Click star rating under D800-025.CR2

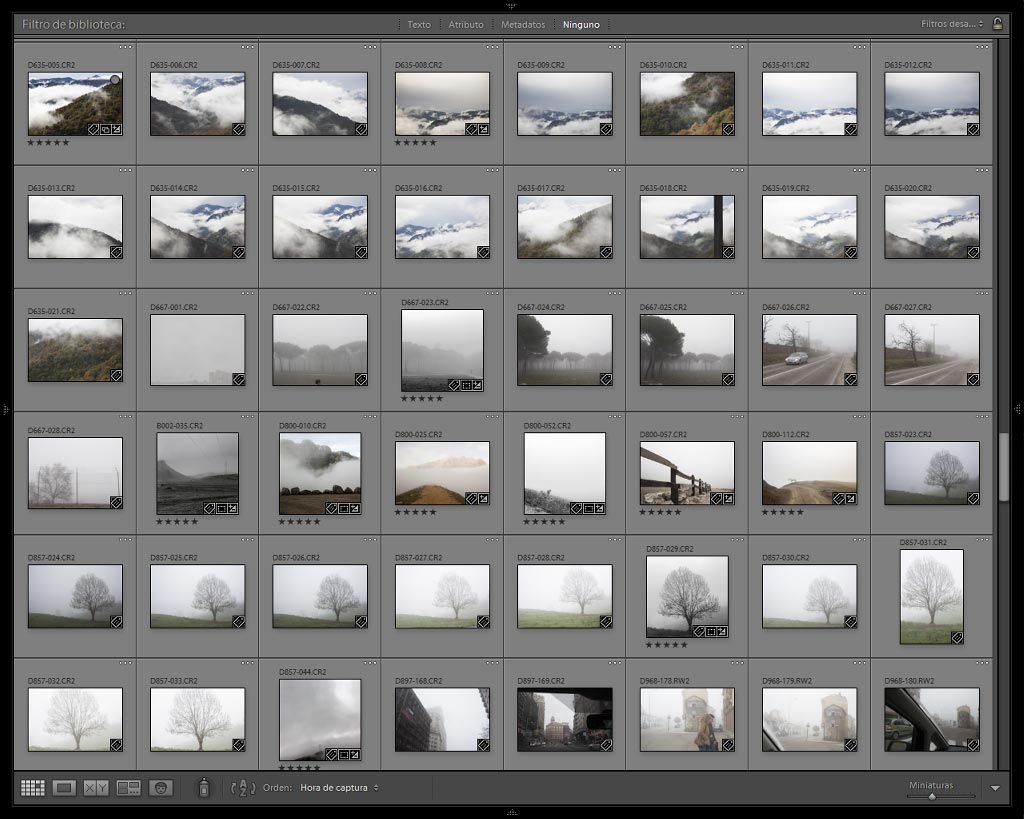point(415,512)
